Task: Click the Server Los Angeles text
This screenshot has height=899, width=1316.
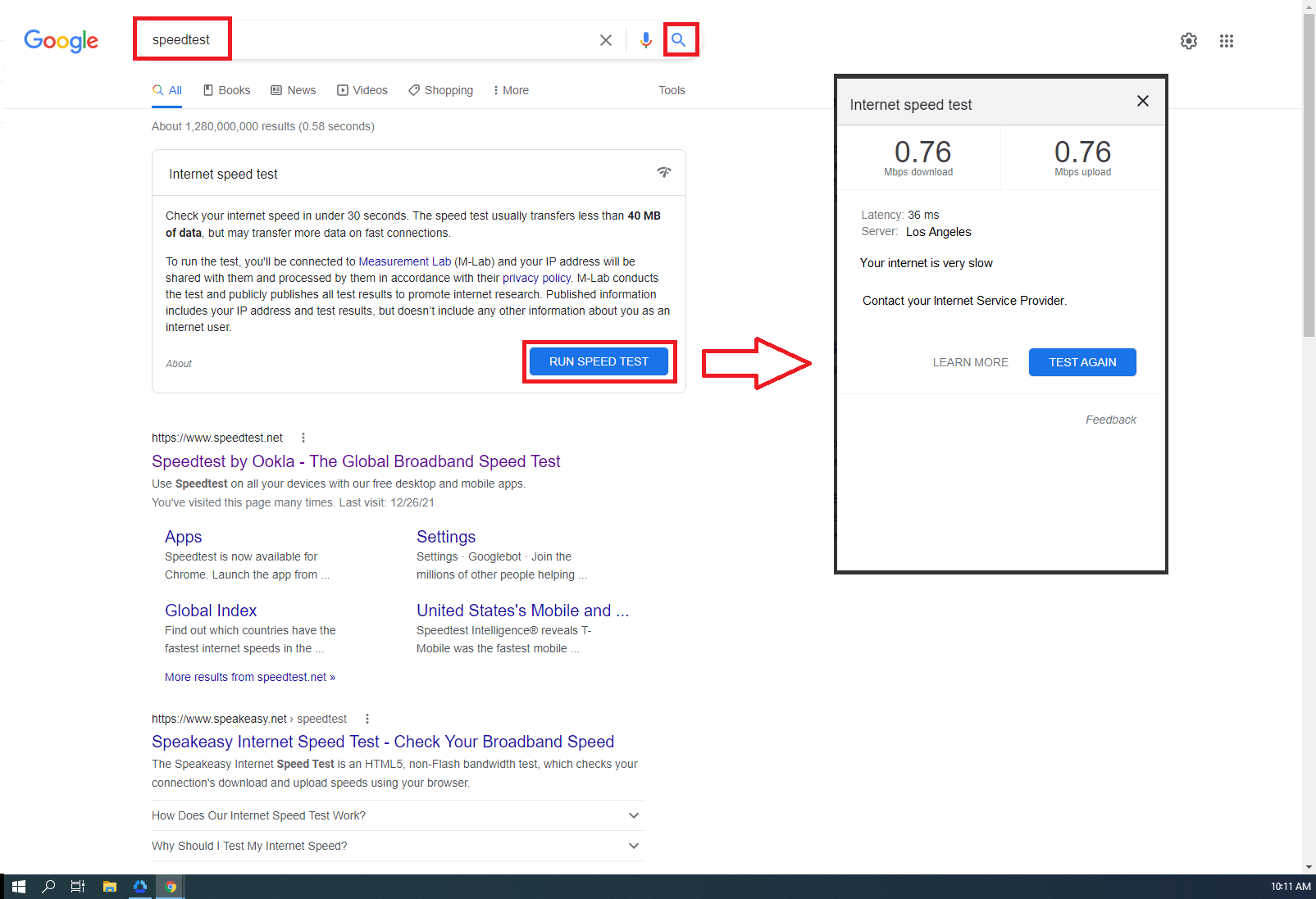Action: 917,232
